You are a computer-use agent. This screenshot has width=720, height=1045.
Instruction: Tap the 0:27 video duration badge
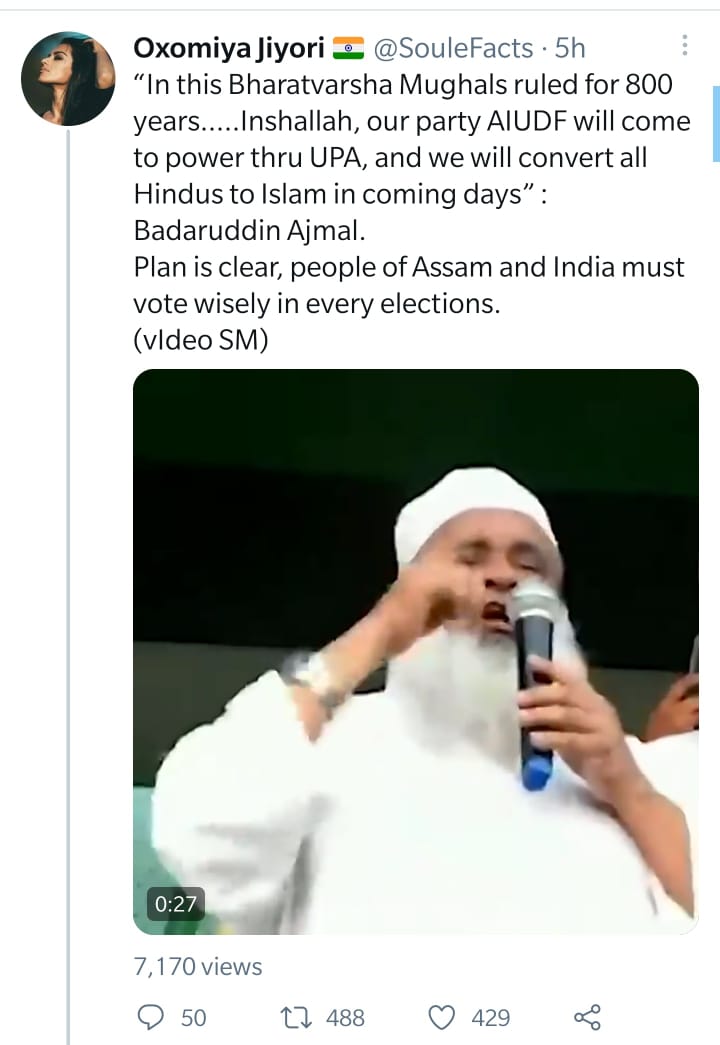(x=175, y=904)
